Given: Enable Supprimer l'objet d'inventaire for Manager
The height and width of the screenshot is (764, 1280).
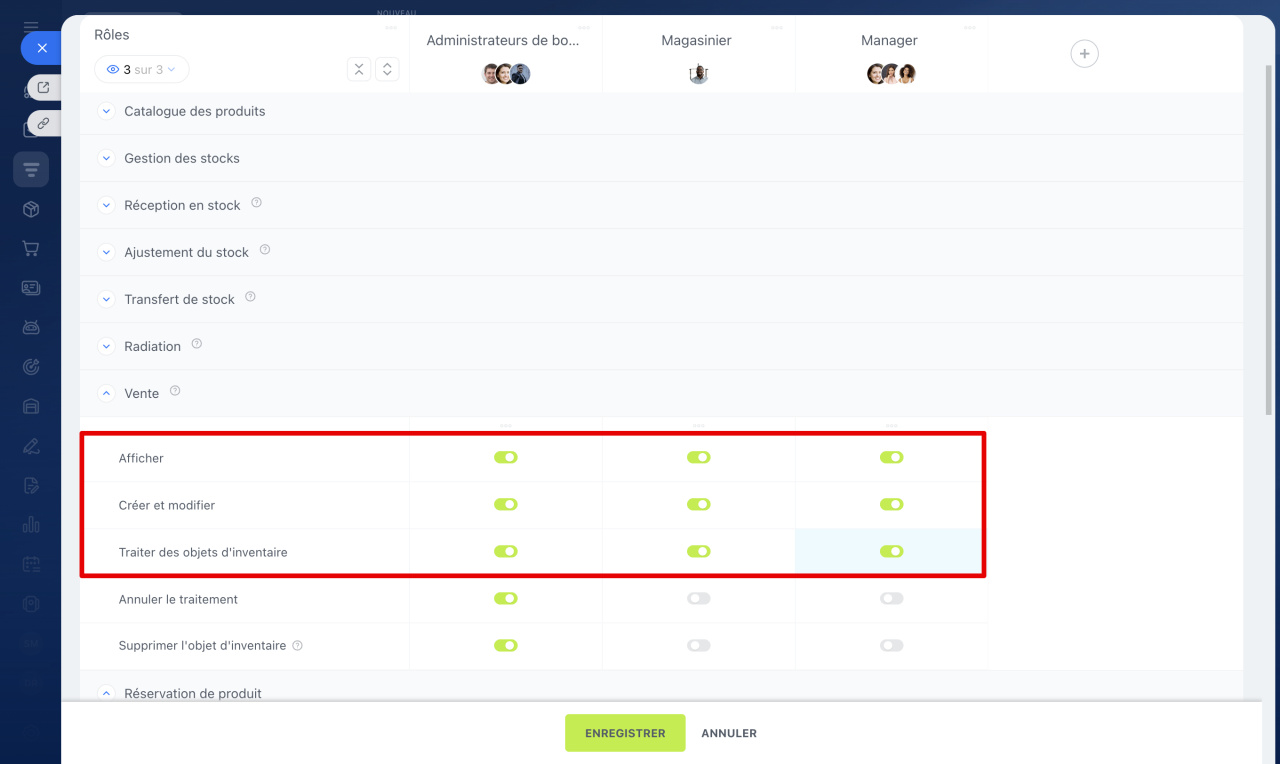Looking at the screenshot, I should [892, 645].
